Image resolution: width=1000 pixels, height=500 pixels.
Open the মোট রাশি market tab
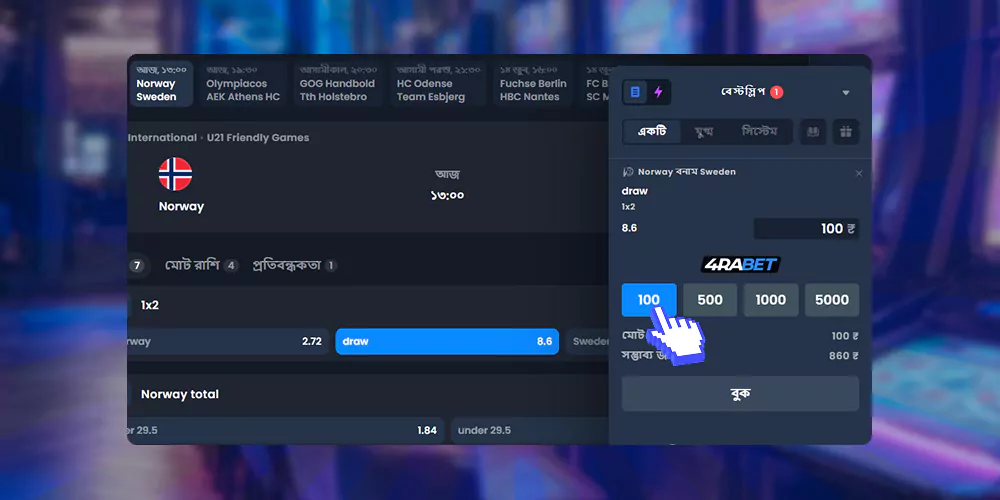point(202,265)
